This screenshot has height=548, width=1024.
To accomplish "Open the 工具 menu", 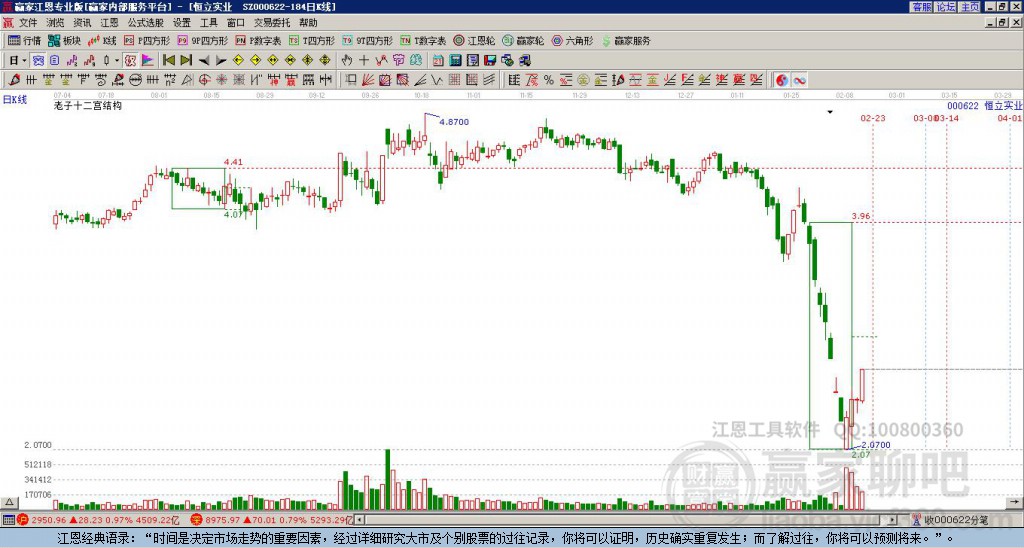I will pyautogui.click(x=208, y=23).
